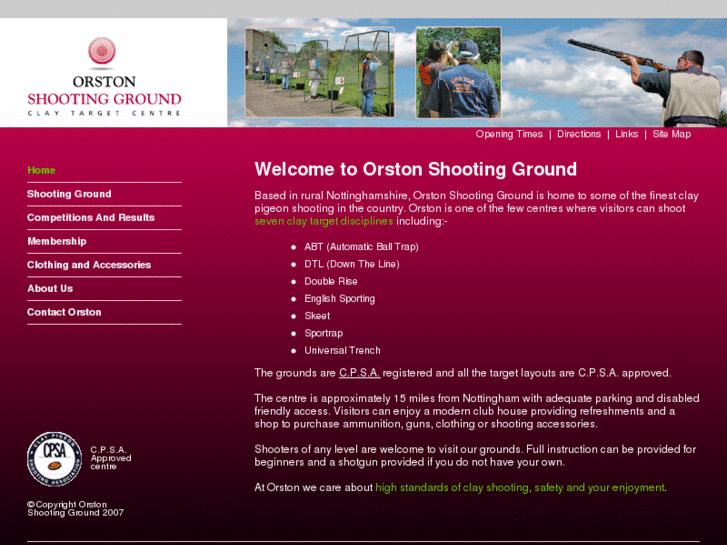Image resolution: width=727 pixels, height=545 pixels.
Task: Click the Universal Trench list item
Action: pos(342,351)
